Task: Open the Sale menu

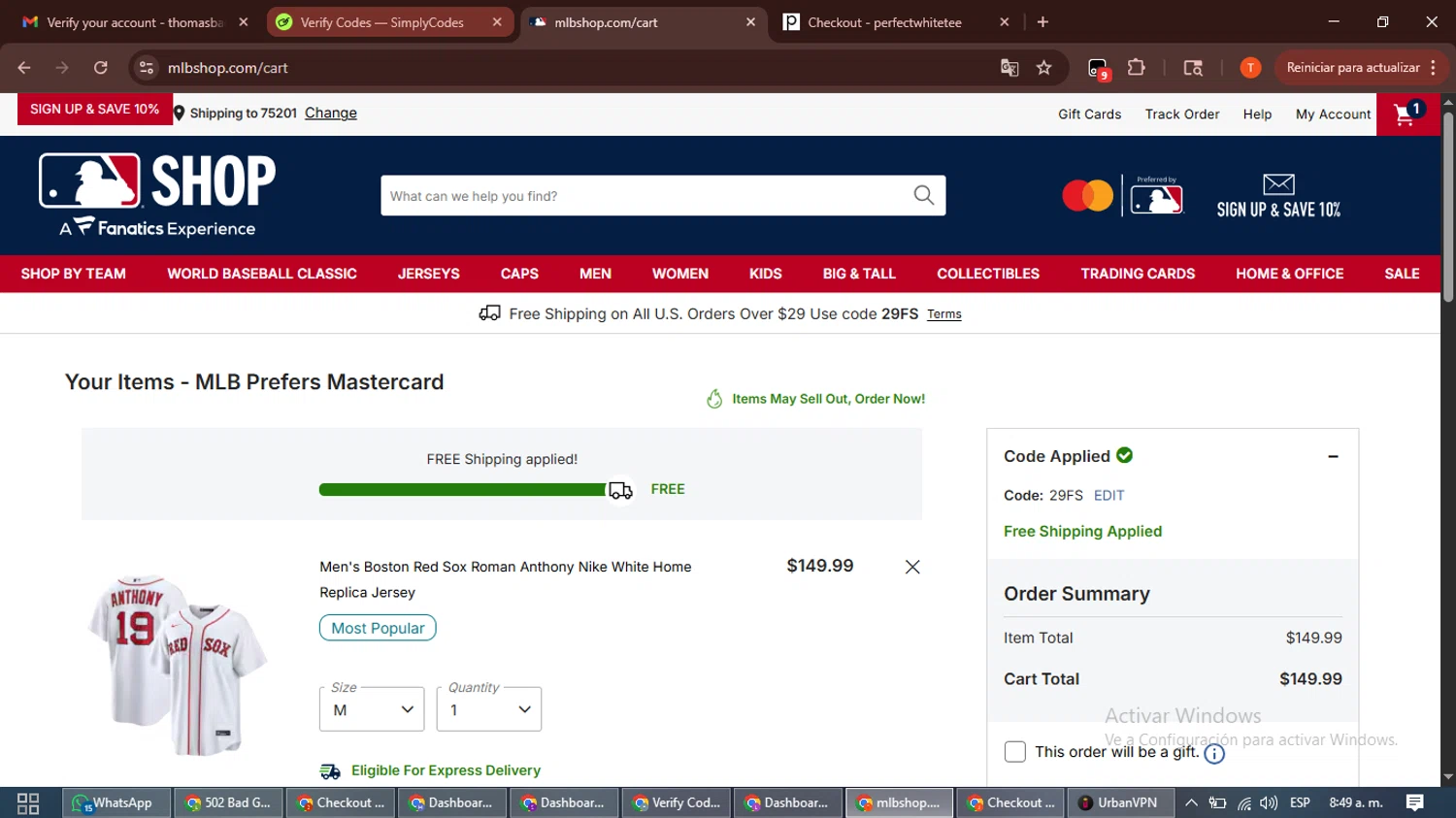Action: (1402, 274)
